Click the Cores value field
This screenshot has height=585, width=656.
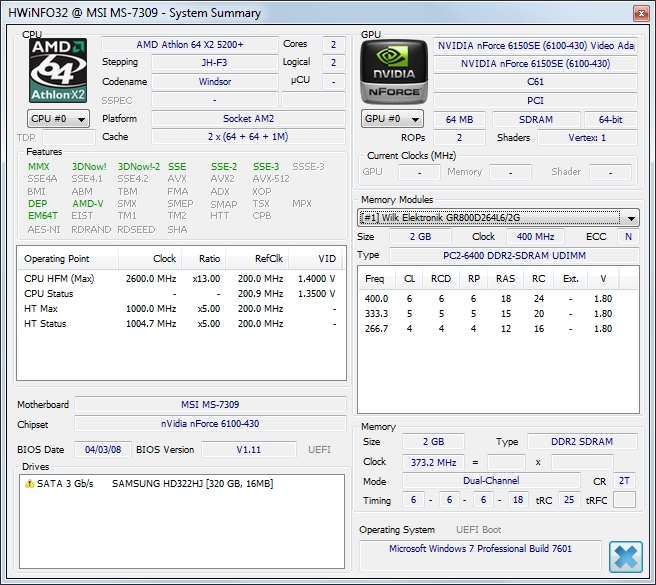pos(333,44)
